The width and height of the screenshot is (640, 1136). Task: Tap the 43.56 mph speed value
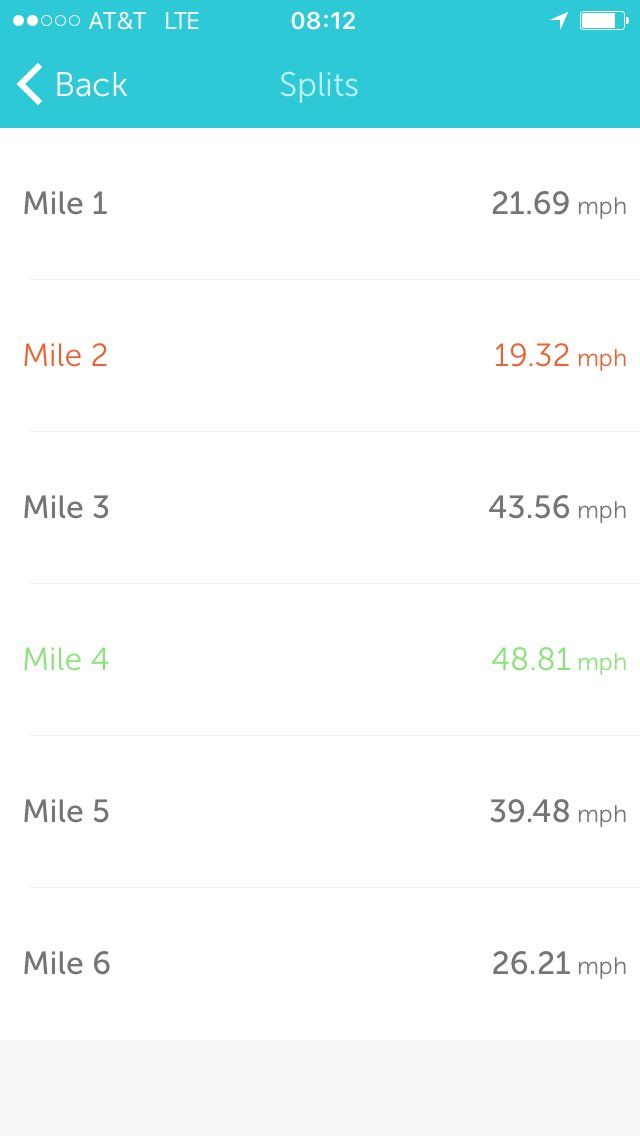pos(557,508)
